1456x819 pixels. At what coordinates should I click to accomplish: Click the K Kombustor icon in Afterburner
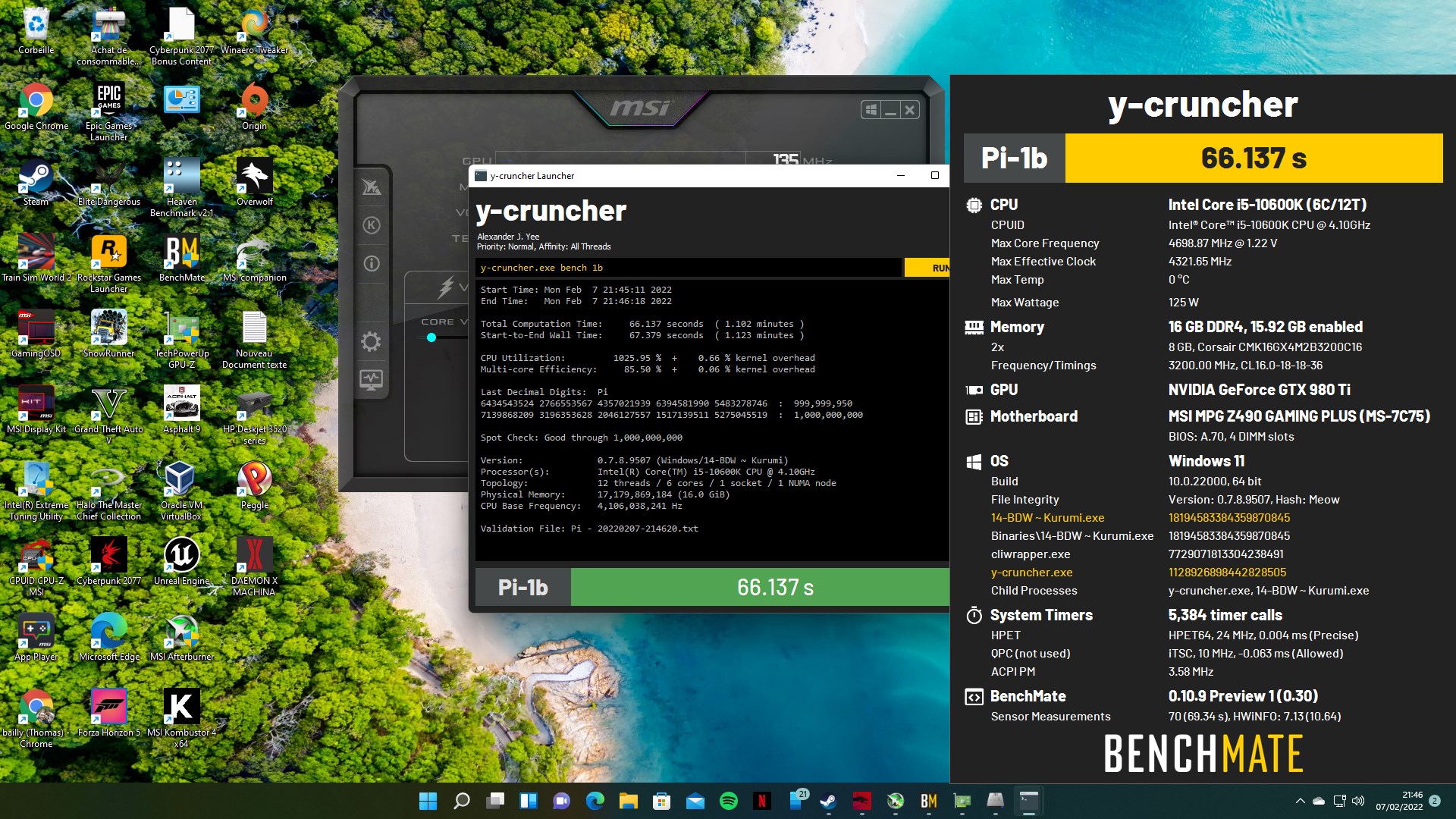click(x=371, y=225)
